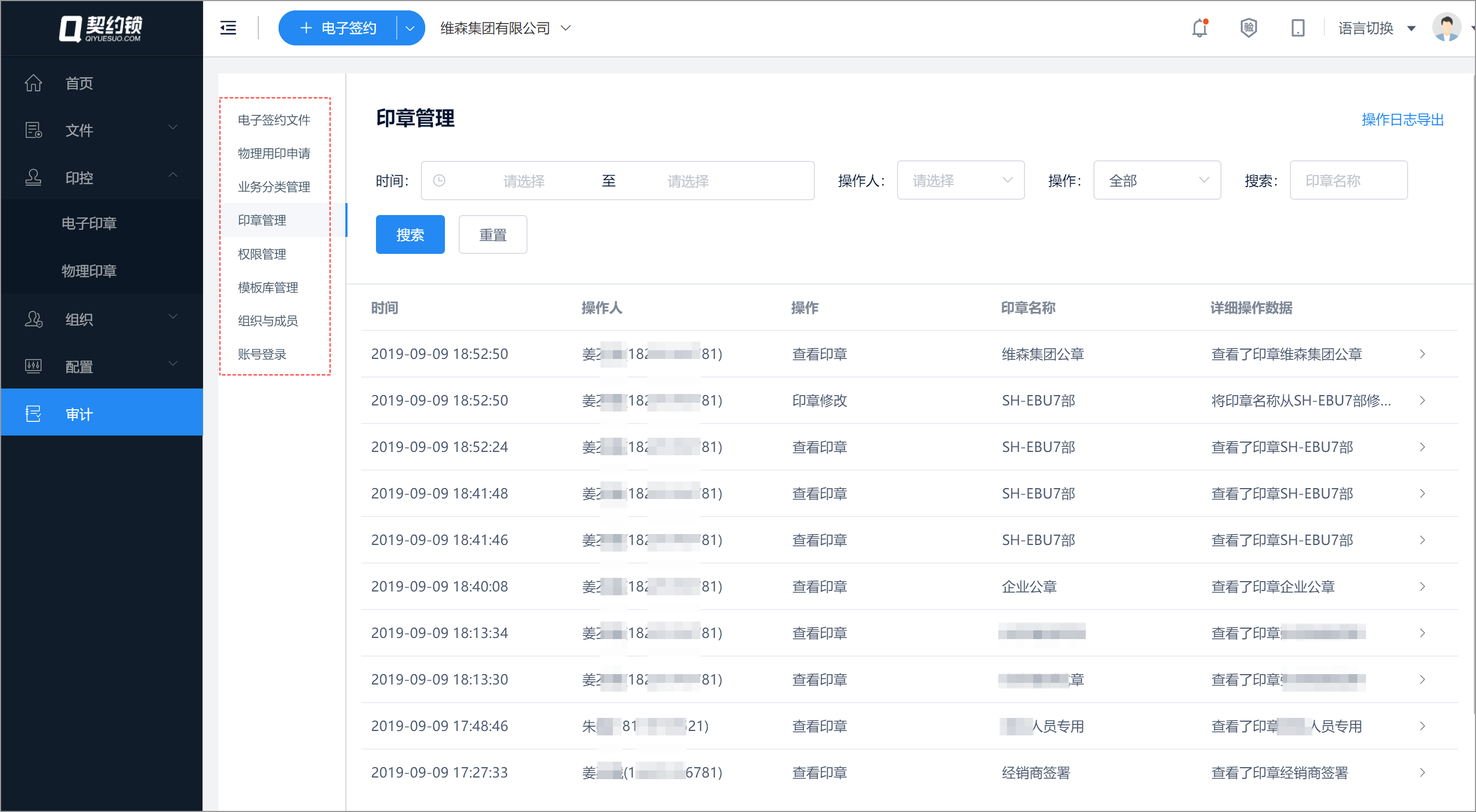Open row arrow for 维森集团公章 entry
This screenshot has width=1476, height=812.
tap(1422, 354)
